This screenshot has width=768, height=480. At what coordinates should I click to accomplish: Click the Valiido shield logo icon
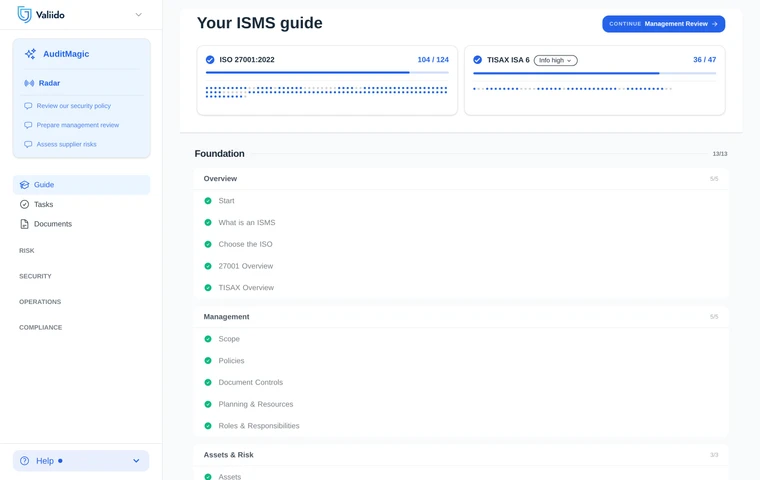24,14
